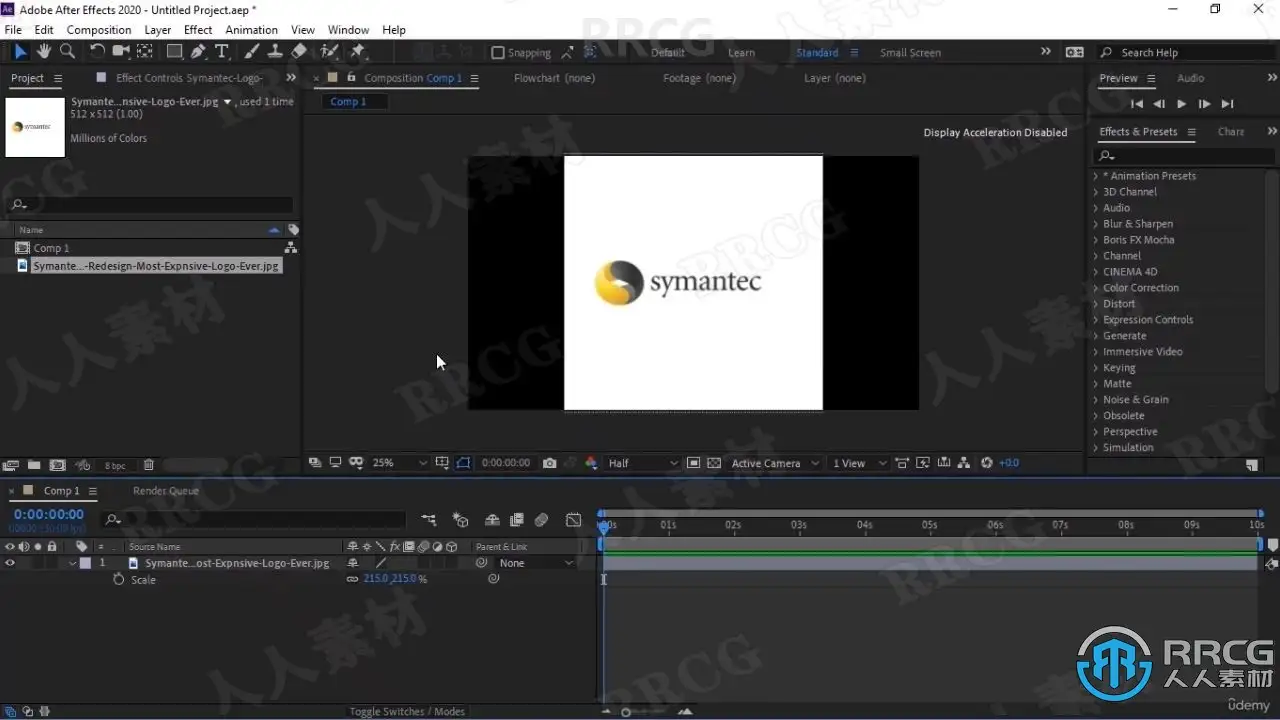The image size is (1280, 720).
Task: Select the Unified Camera tool
Action: point(121,52)
